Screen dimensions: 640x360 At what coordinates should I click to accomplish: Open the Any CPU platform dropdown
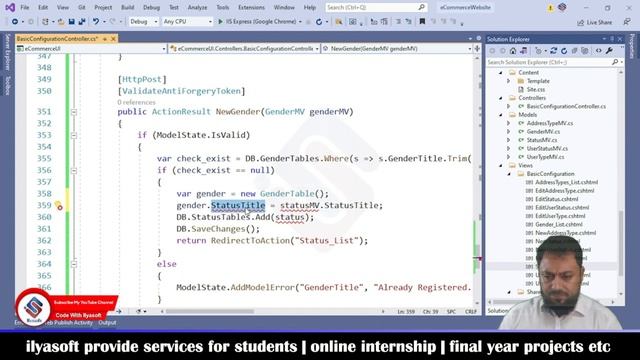[x=187, y=22]
